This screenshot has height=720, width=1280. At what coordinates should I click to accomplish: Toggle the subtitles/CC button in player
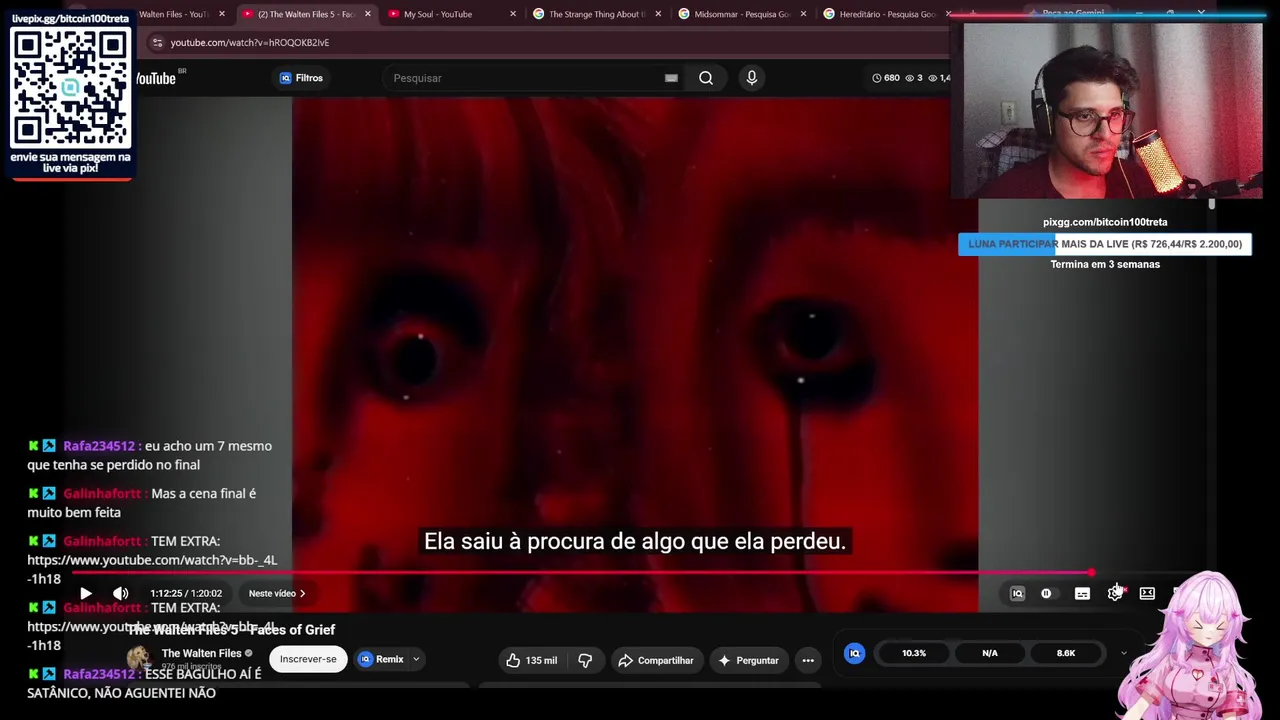1082,593
